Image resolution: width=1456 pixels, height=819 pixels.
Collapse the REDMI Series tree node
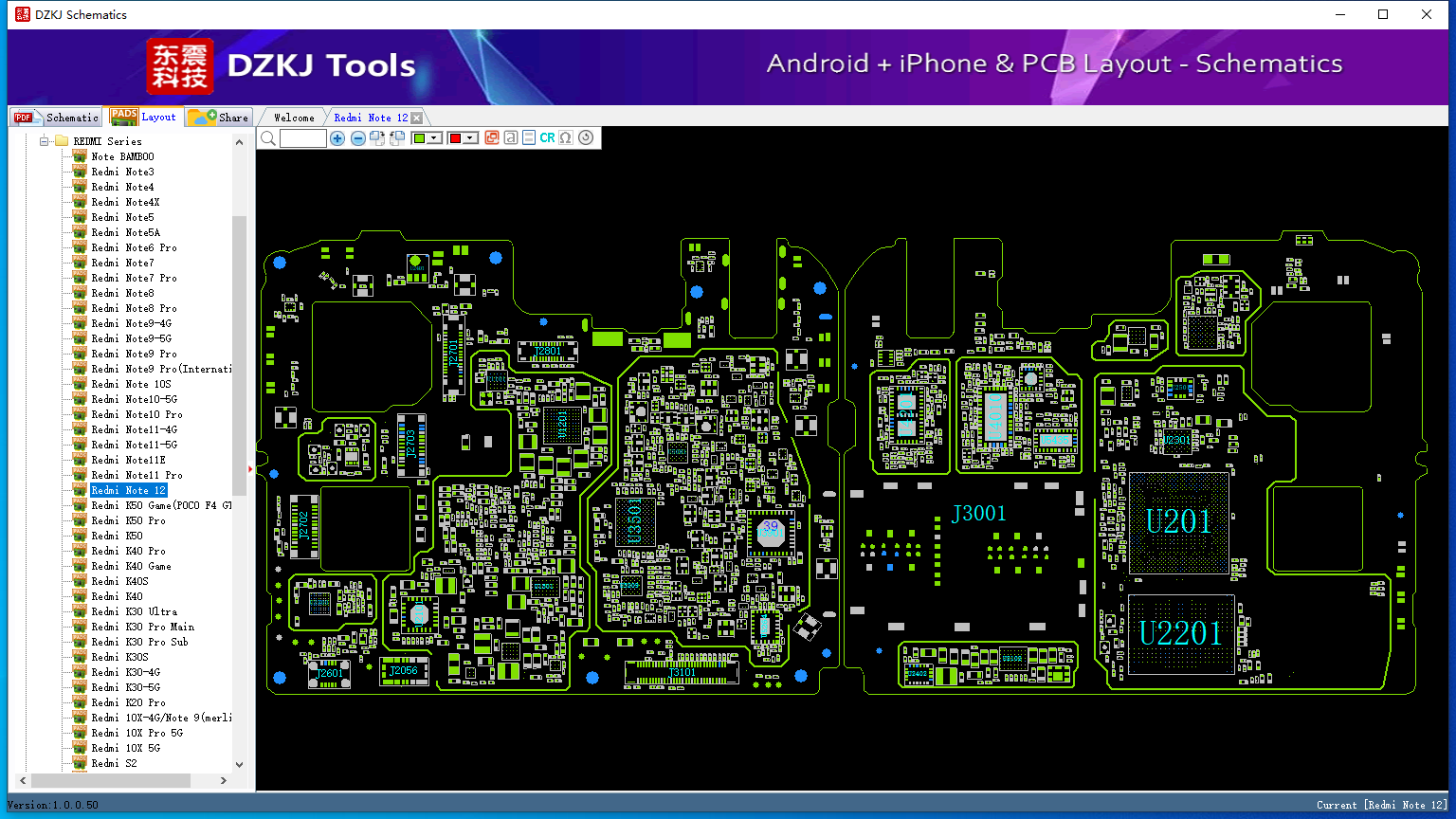(44, 141)
